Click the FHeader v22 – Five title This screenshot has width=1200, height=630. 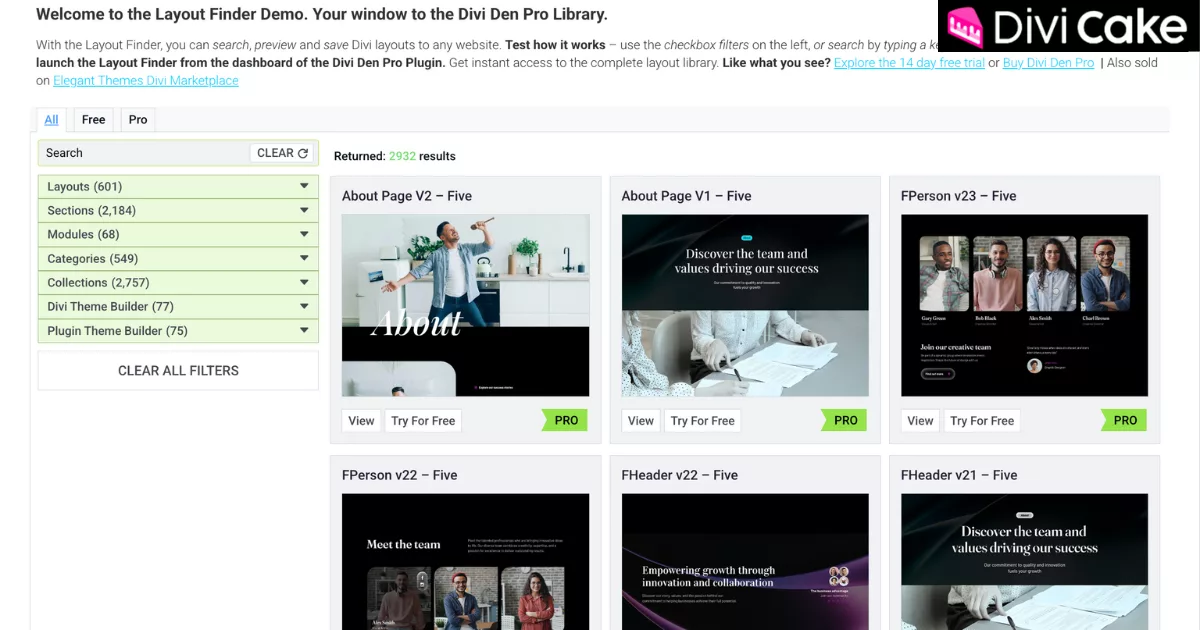680,475
